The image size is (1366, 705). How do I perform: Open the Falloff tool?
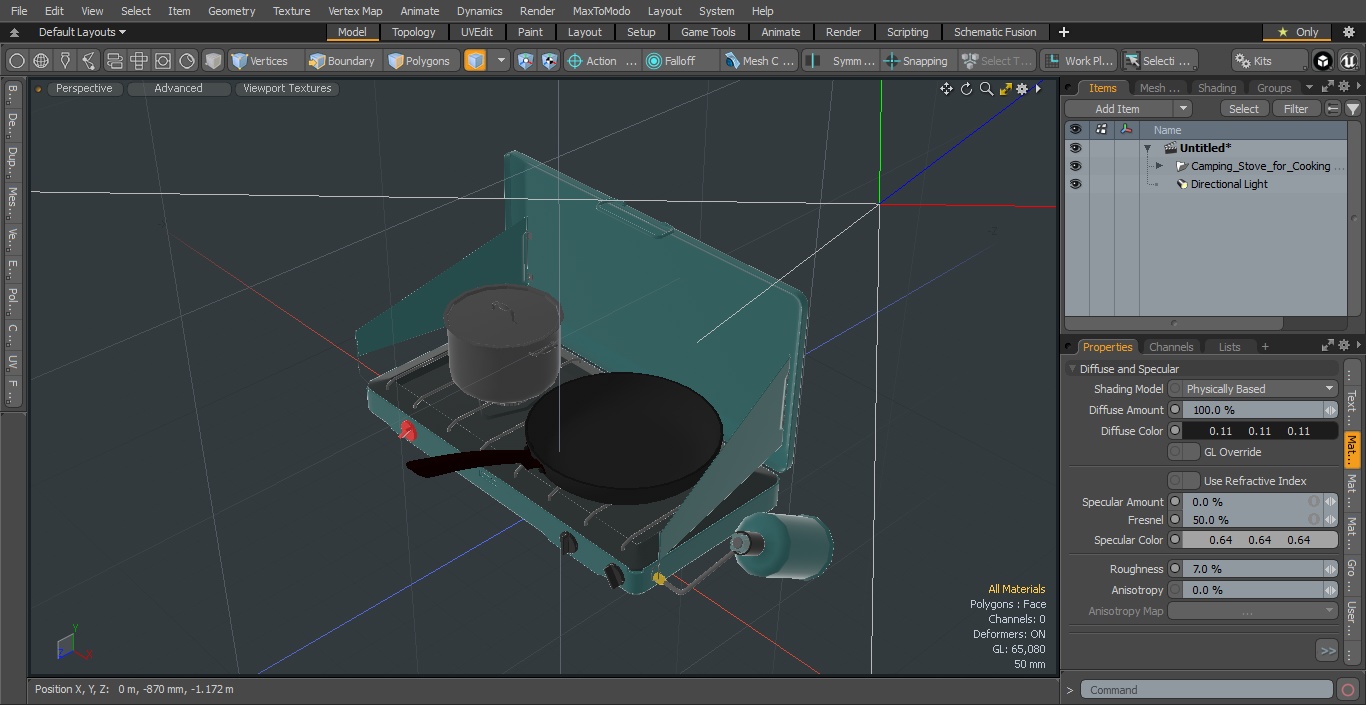point(670,61)
